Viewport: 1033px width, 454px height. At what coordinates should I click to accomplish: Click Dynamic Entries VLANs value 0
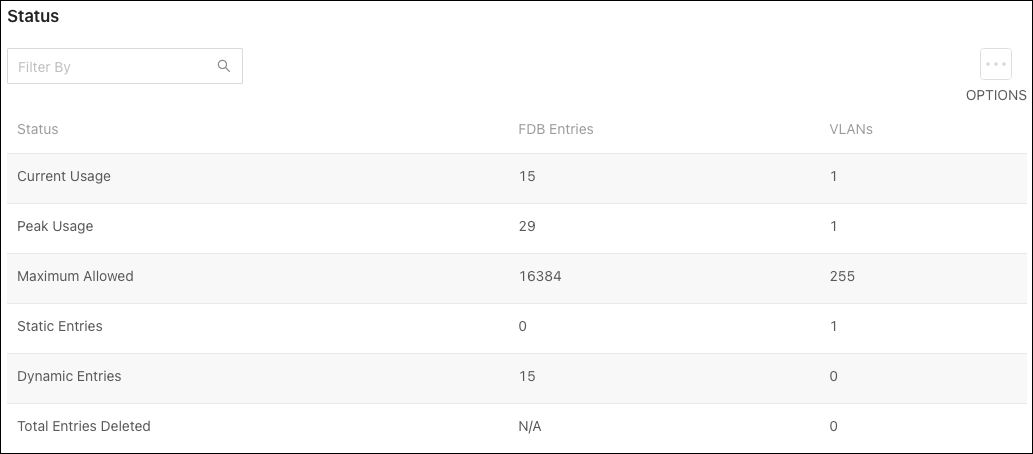coord(833,377)
